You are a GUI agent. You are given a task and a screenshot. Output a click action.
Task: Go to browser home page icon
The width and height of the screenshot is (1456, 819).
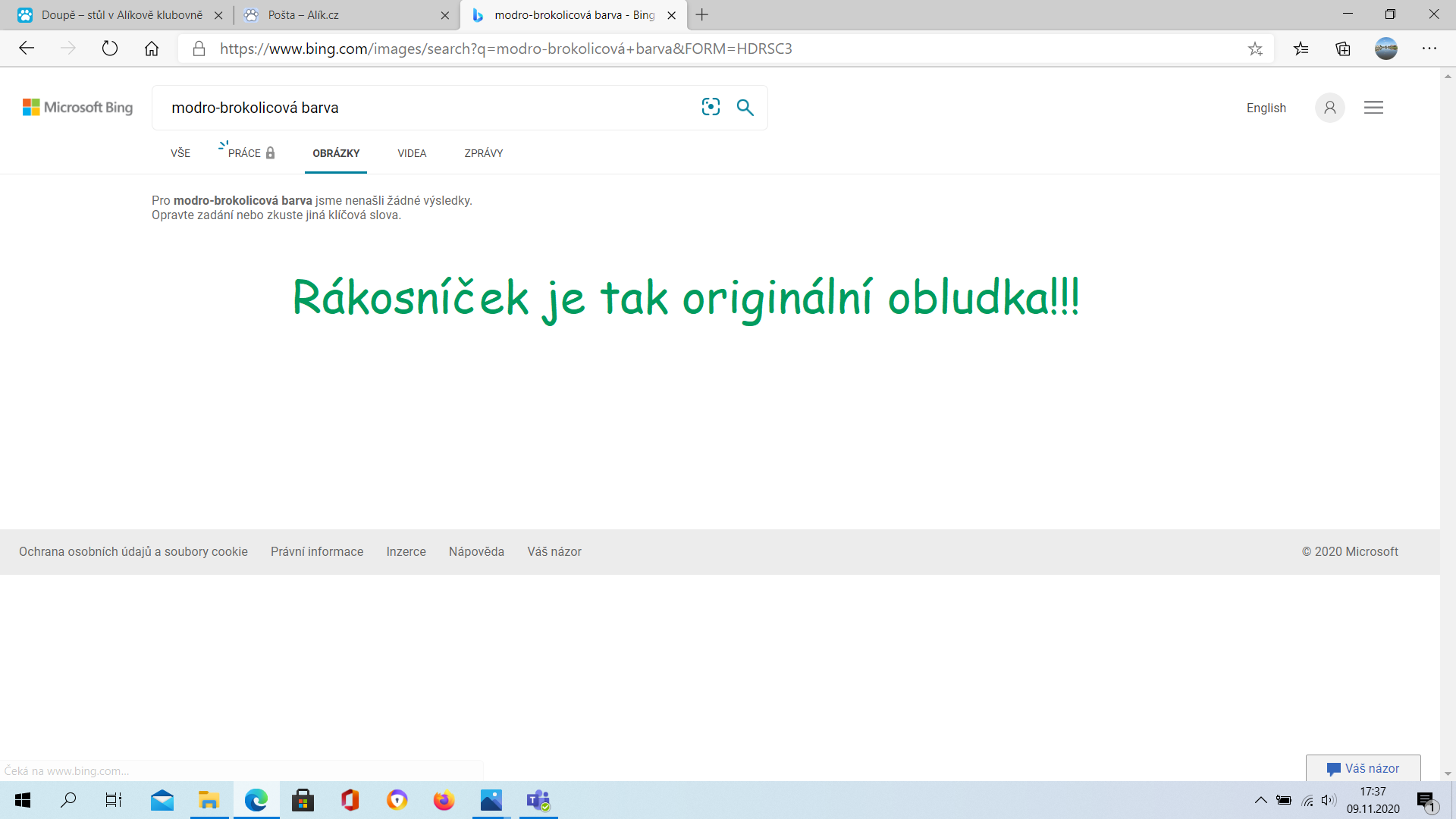point(152,49)
